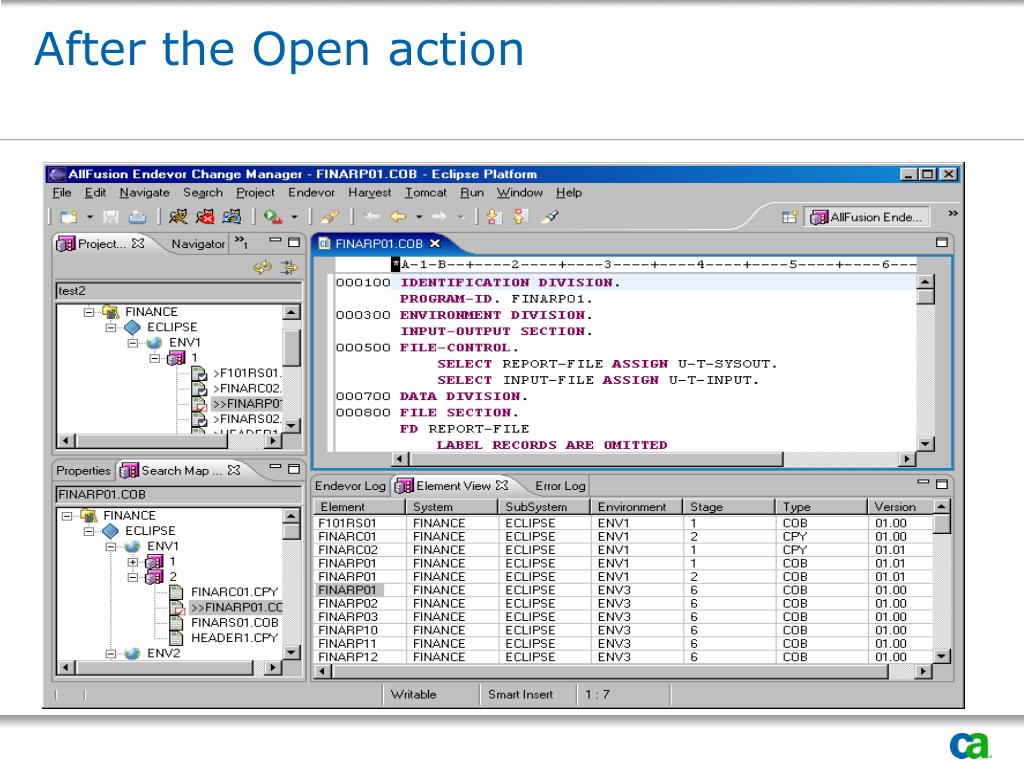Open the Window menu
Screen dimensions: 1024x768
(x=520, y=193)
